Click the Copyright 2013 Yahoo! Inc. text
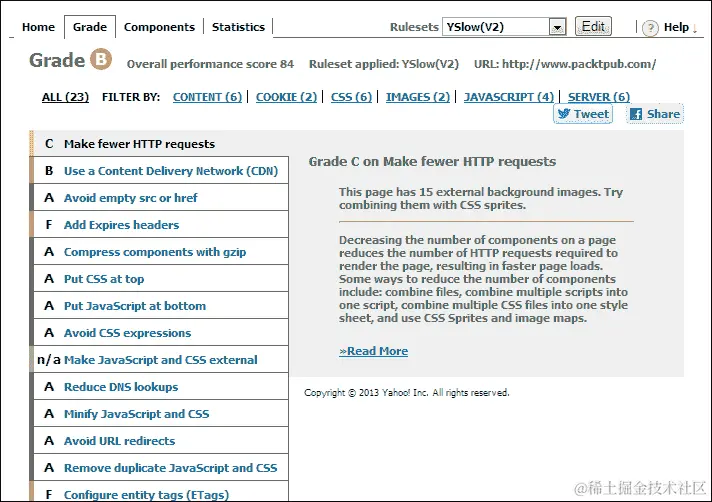The image size is (712, 502). pyautogui.click(x=407, y=393)
